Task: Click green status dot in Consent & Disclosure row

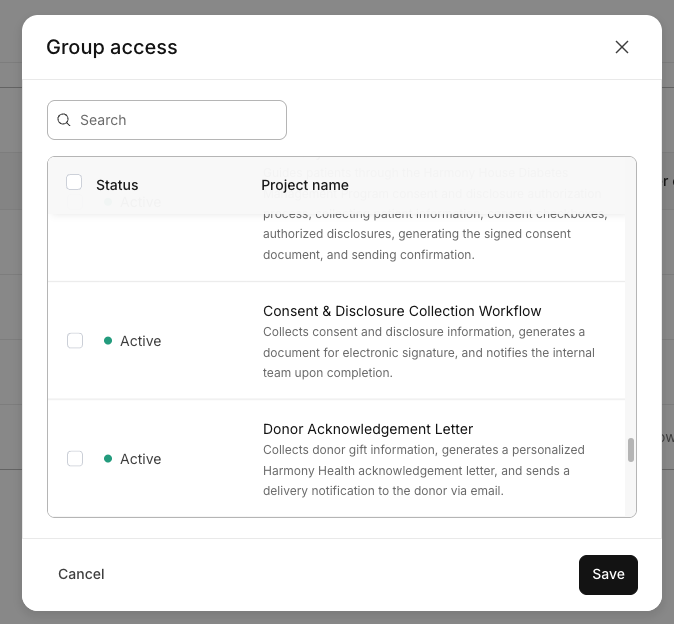Action: click(108, 341)
